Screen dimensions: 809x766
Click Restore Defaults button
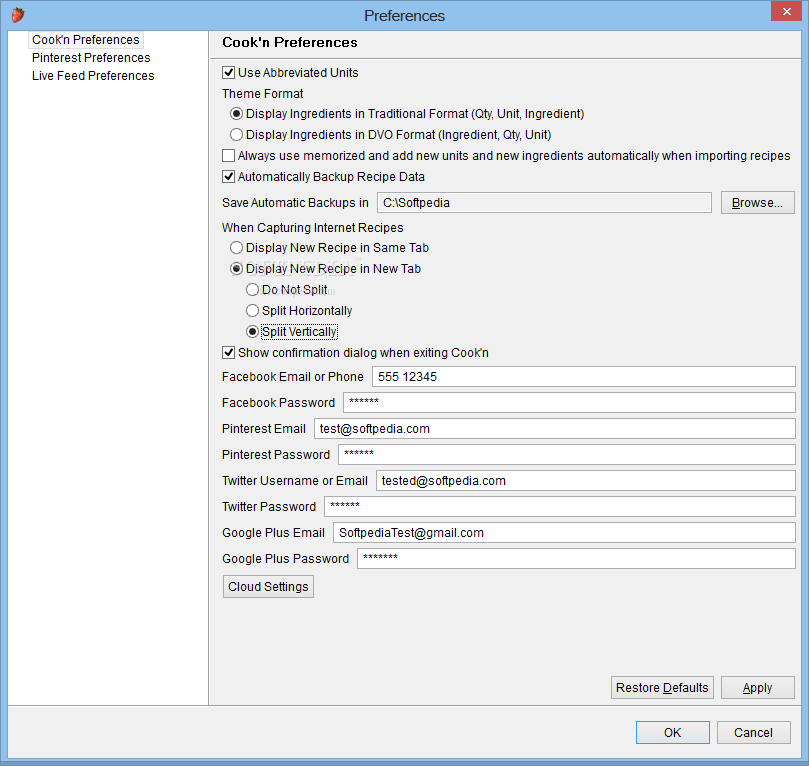(662, 688)
